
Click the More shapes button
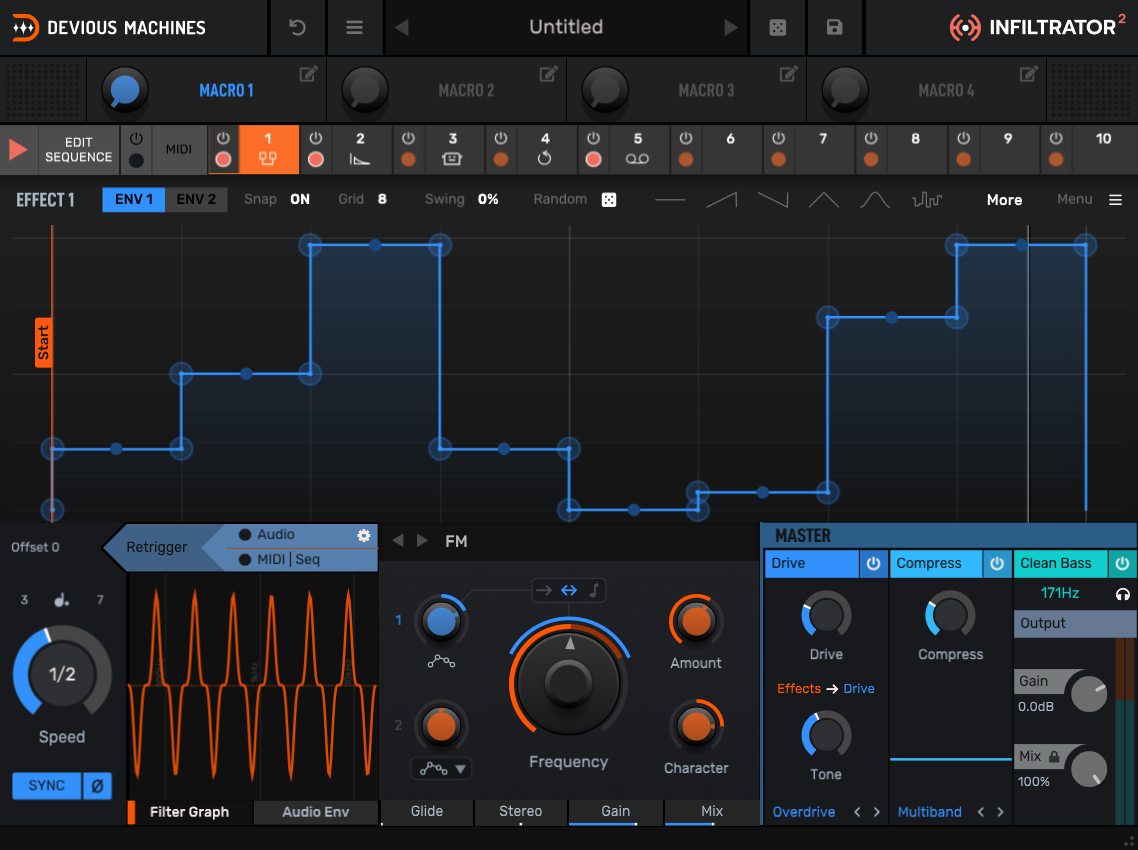[1004, 200]
